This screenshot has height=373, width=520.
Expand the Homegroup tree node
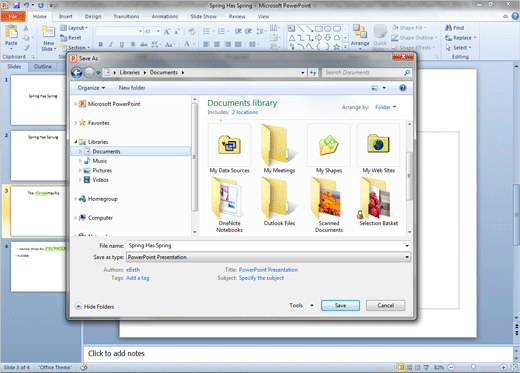76,199
